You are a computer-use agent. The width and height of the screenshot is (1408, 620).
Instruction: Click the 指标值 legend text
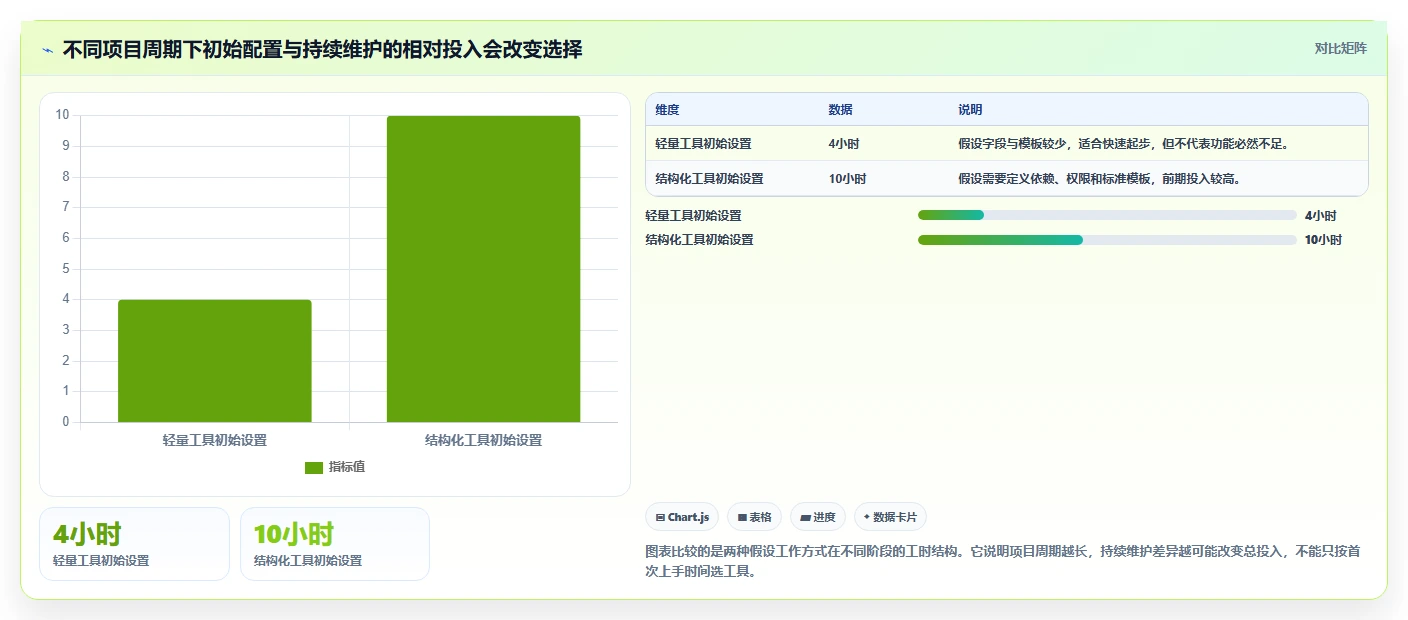click(x=347, y=467)
